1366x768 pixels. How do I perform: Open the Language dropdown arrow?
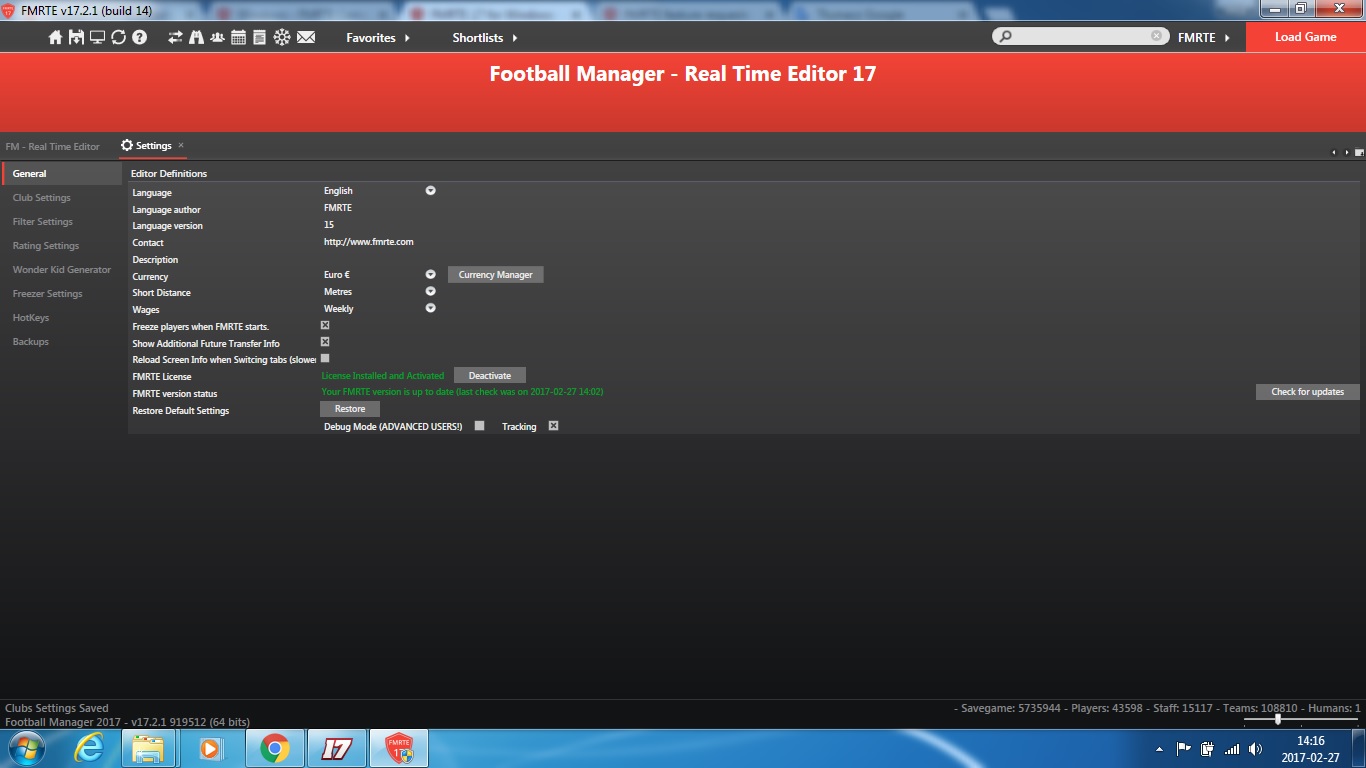(431, 190)
